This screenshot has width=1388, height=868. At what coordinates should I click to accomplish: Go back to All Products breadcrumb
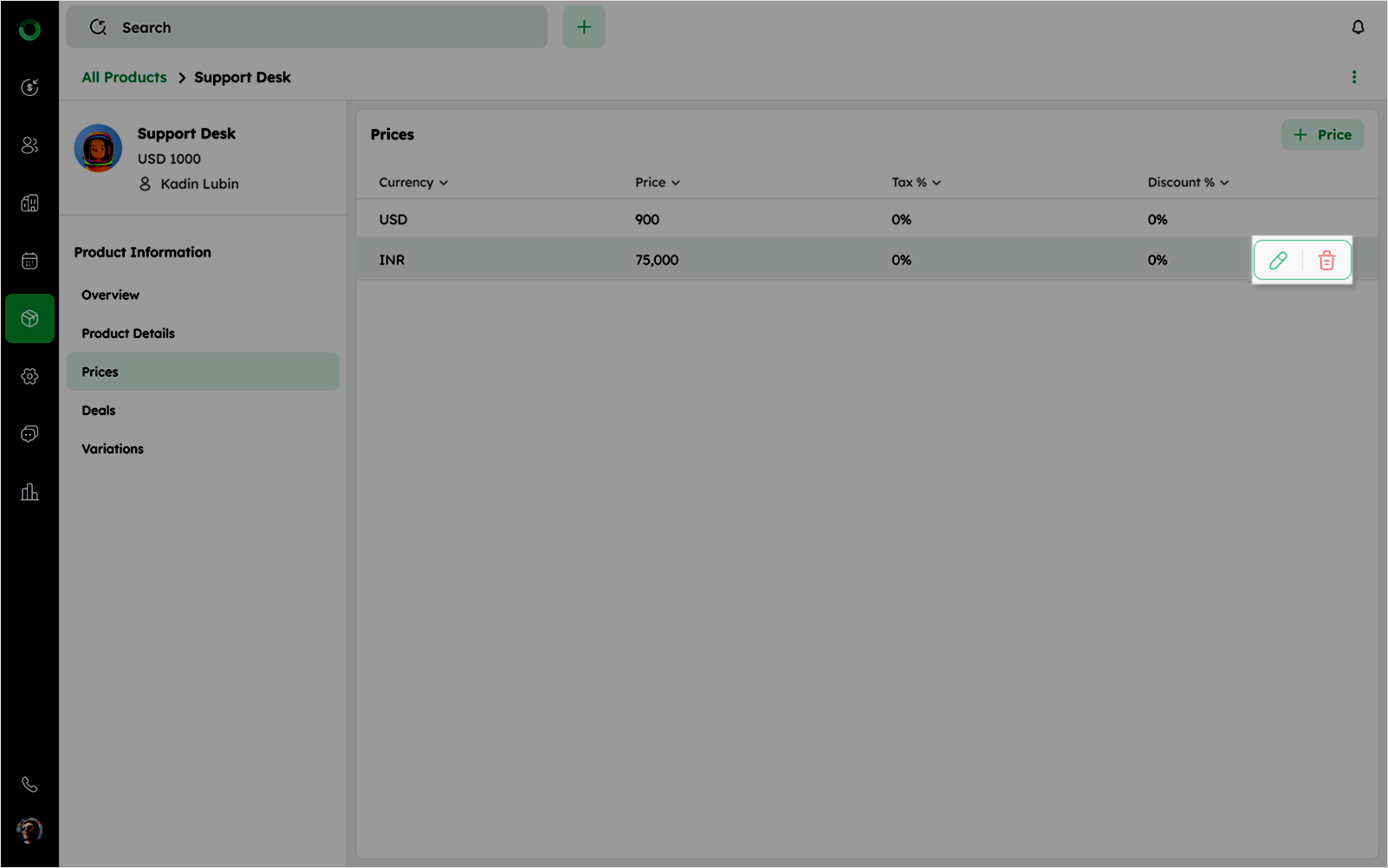point(124,77)
